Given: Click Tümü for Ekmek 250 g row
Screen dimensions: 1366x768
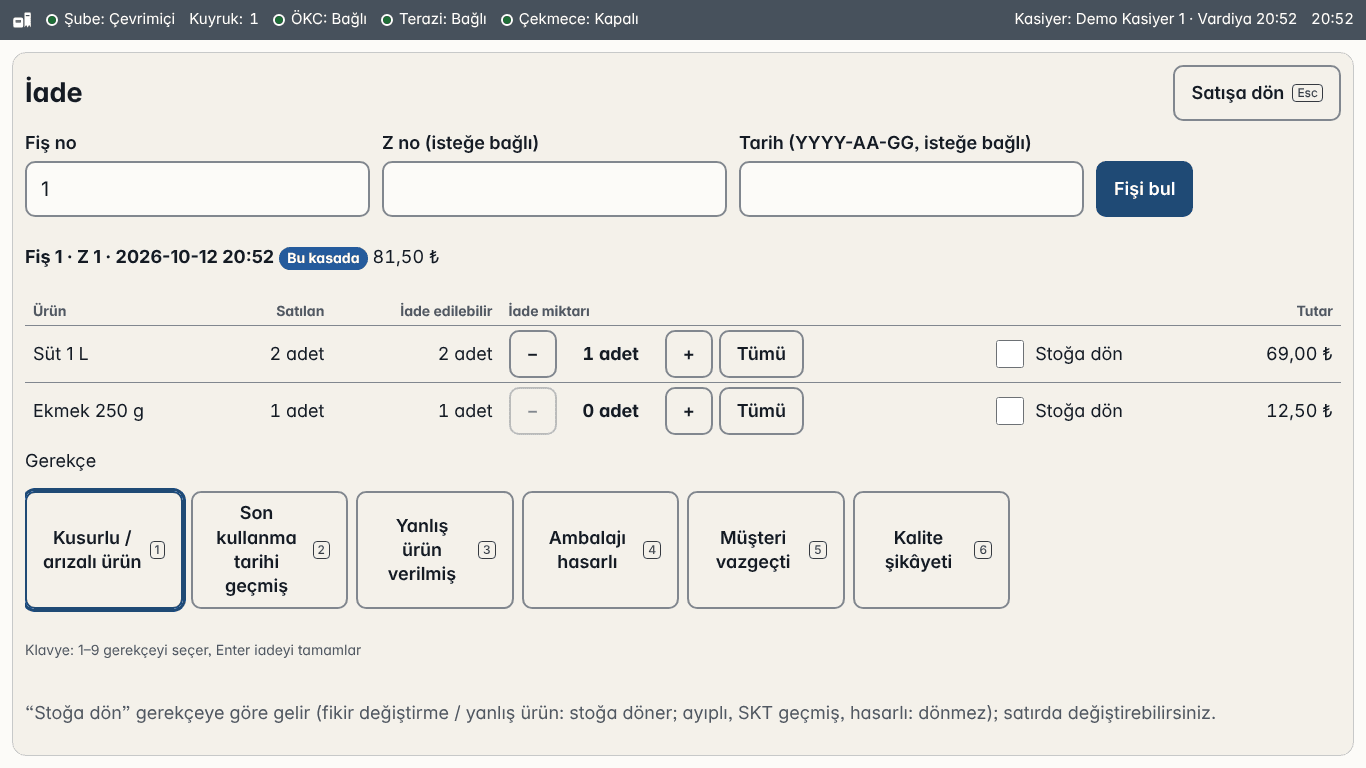Looking at the screenshot, I should coord(761,411).
